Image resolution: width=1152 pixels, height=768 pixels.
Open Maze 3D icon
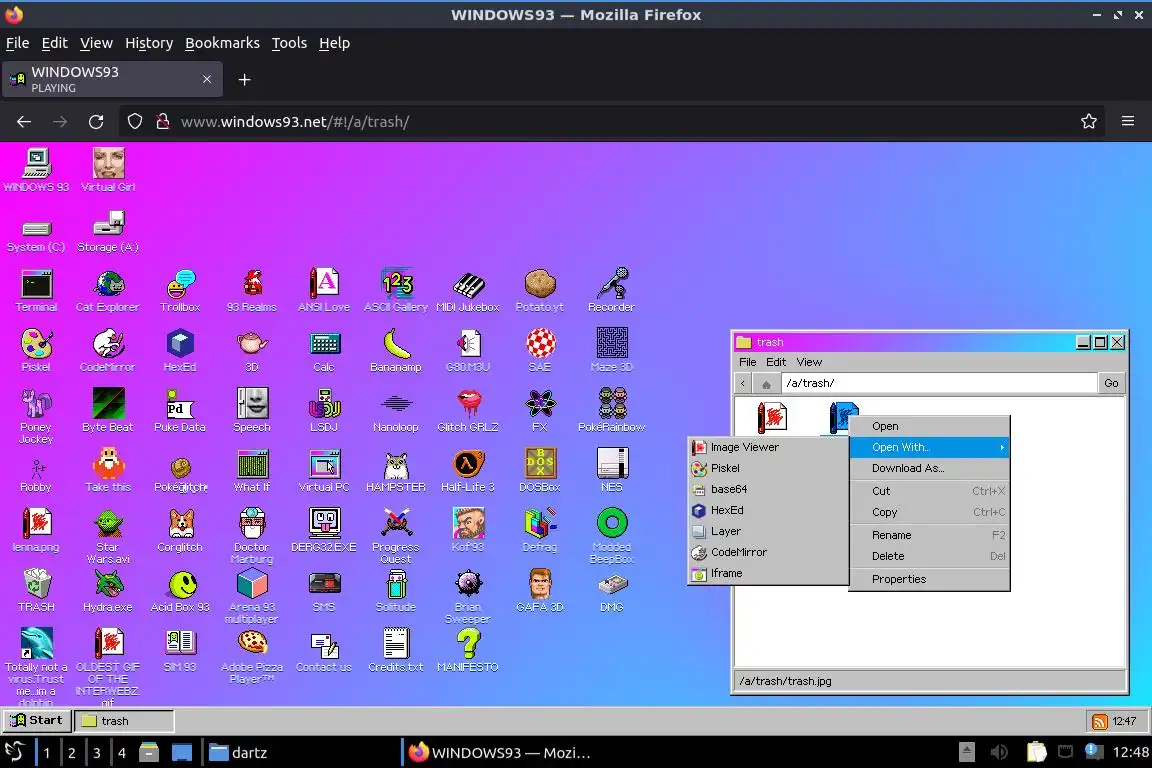pos(611,351)
